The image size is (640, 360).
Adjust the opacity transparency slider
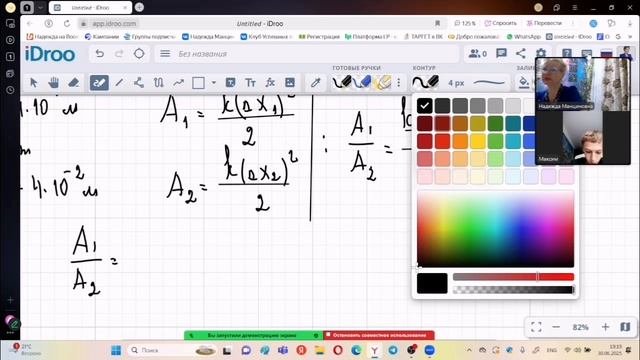[x=513, y=290]
